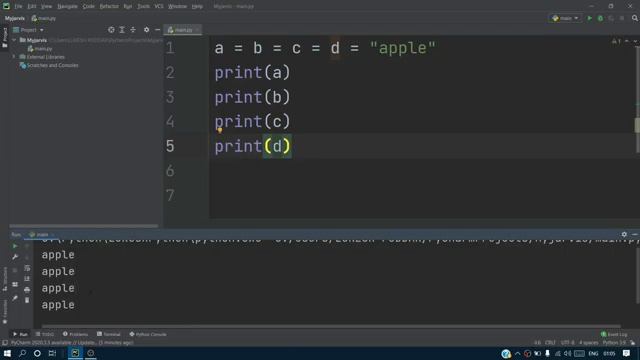Open the main run configuration dropdown

tap(565, 18)
